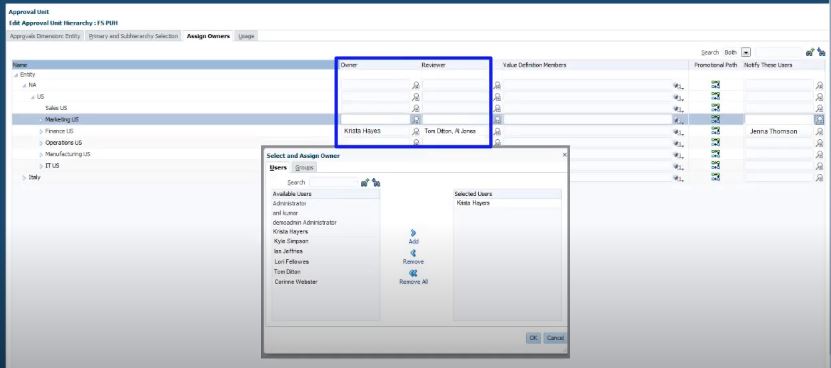Open notify users selector for NA row
831x368 pixels.
pyautogui.click(x=819, y=85)
